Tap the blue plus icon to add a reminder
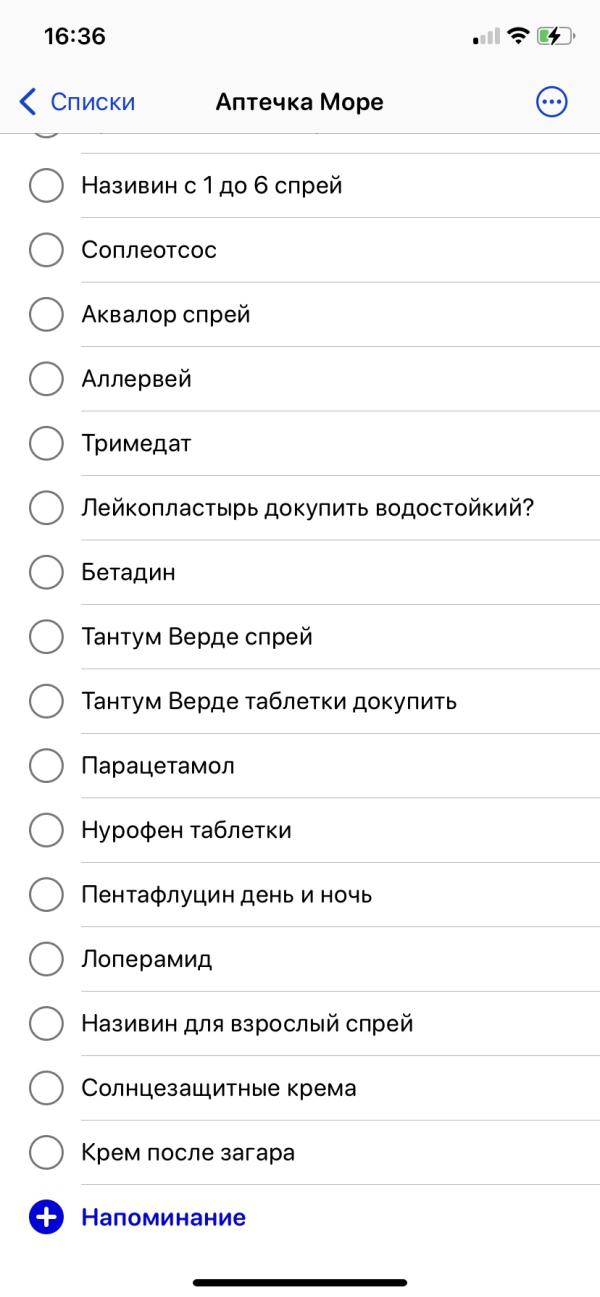 pos(46,1217)
